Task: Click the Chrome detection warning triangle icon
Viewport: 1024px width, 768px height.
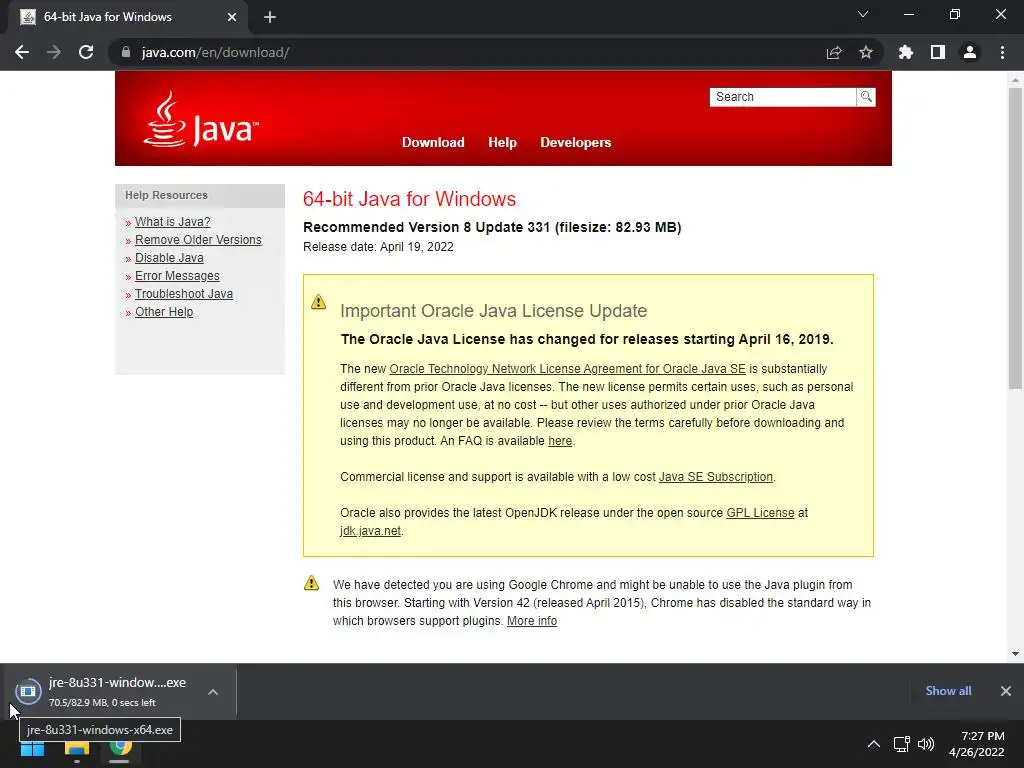Action: 312,583
